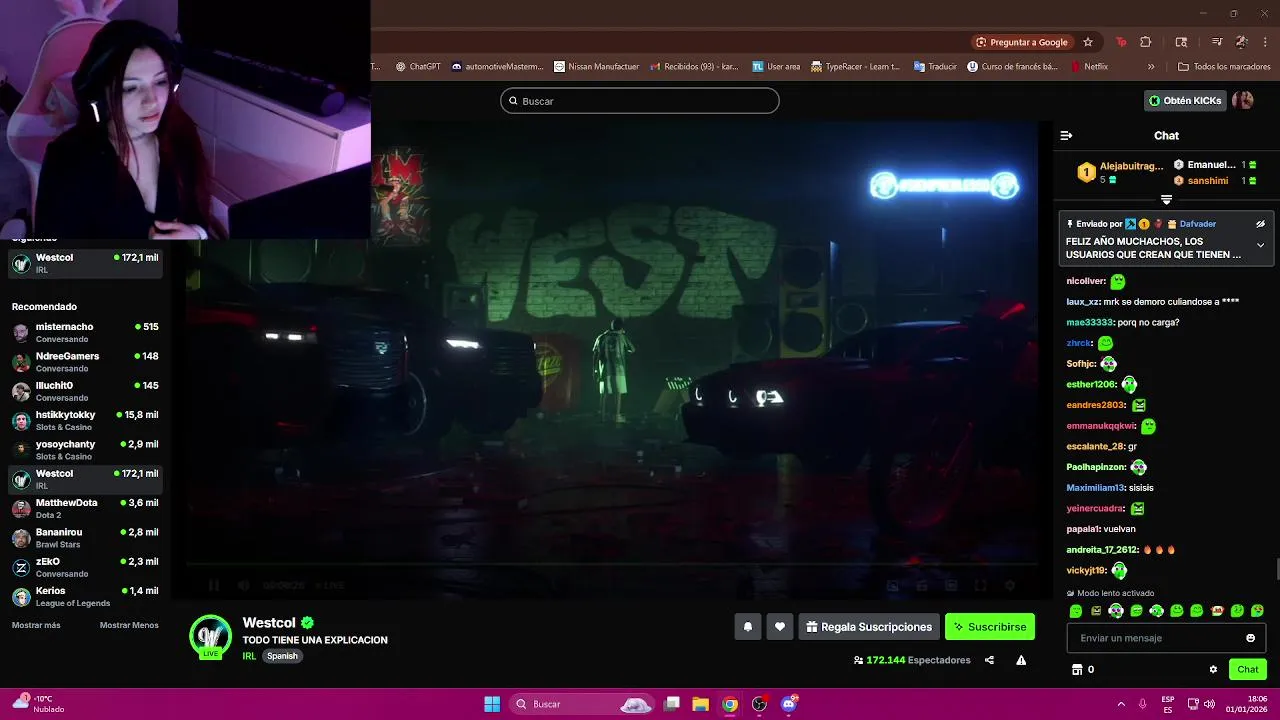This screenshot has width=1280, height=720.
Task: Open misternacho channel in Recomendado
Action: (x=85, y=332)
